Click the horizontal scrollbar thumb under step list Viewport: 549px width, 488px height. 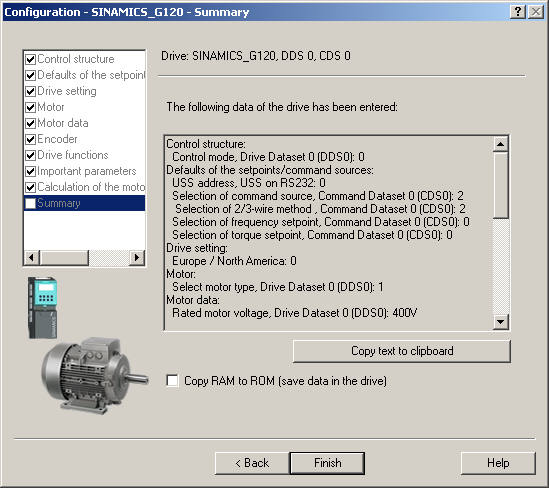(64, 258)
